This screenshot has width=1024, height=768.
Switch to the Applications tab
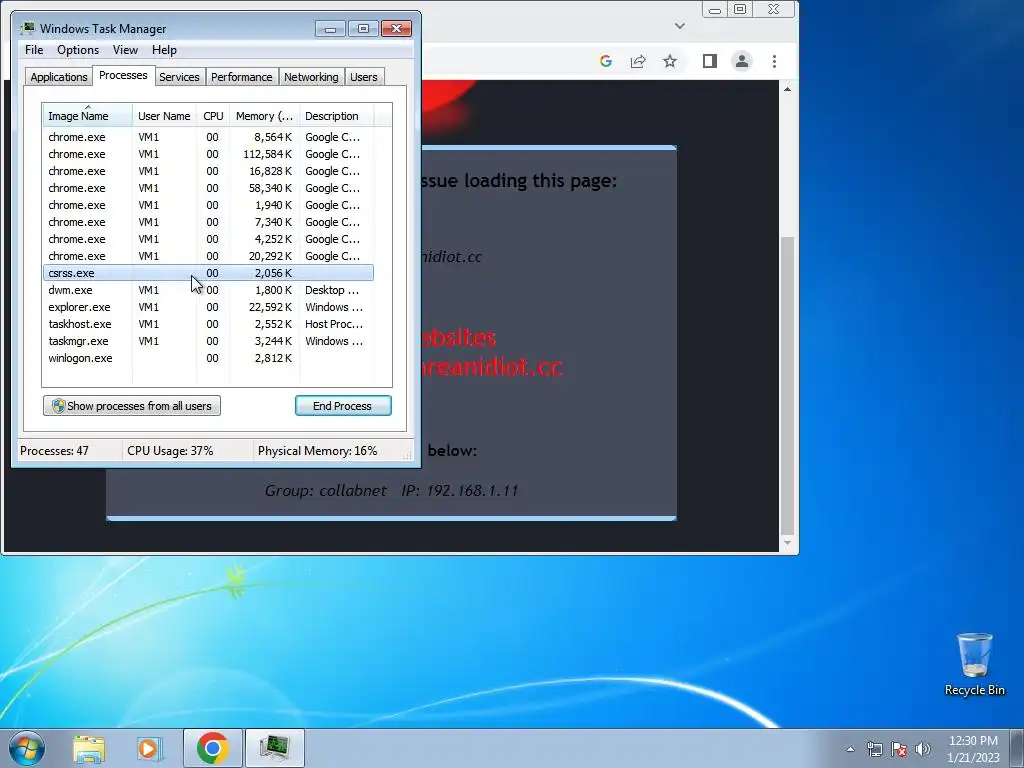(x=59, y=77)
